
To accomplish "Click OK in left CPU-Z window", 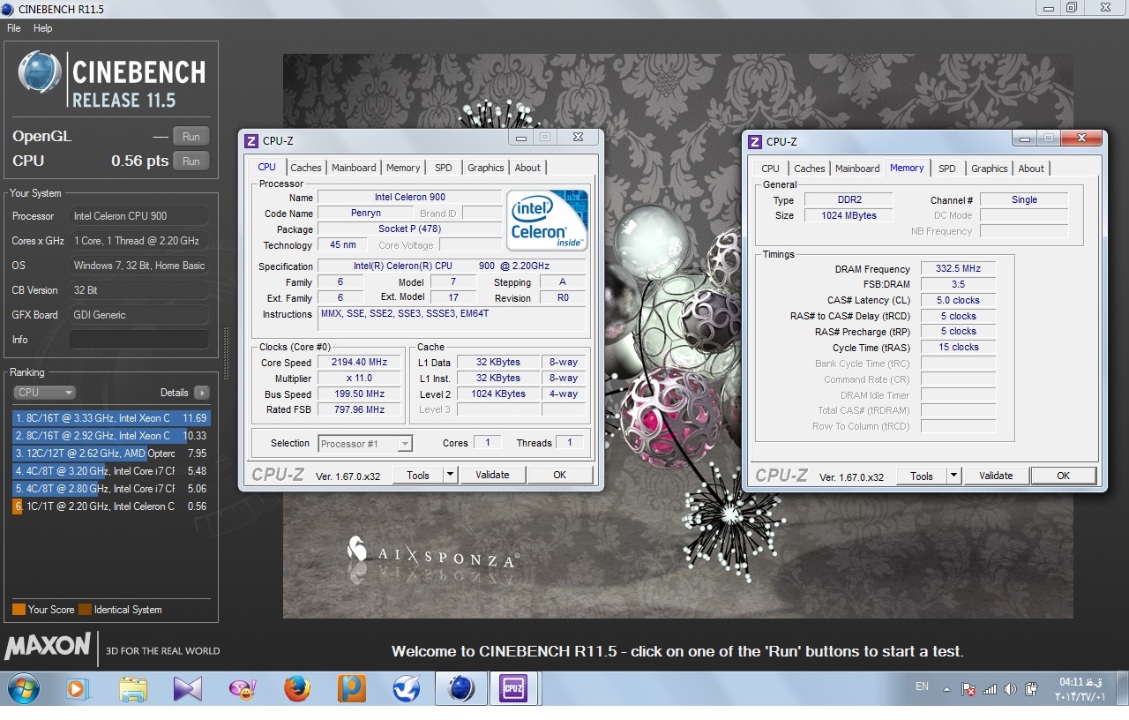I will click(x=559, y=475).
